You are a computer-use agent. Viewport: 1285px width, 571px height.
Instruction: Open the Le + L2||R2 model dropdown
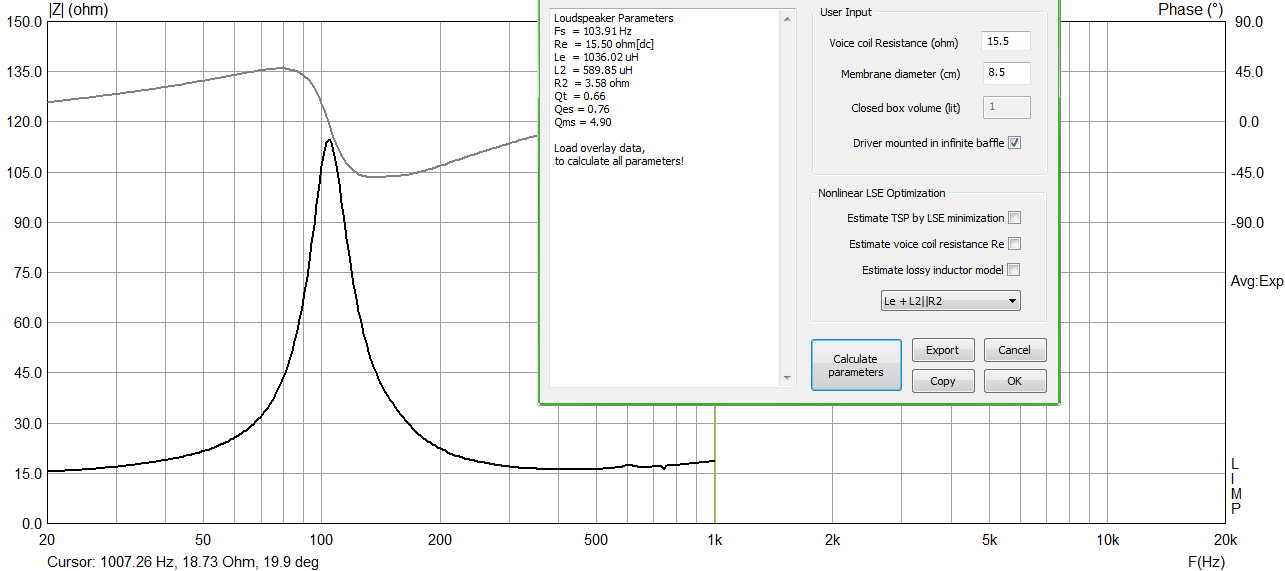[x=950, y=301]
